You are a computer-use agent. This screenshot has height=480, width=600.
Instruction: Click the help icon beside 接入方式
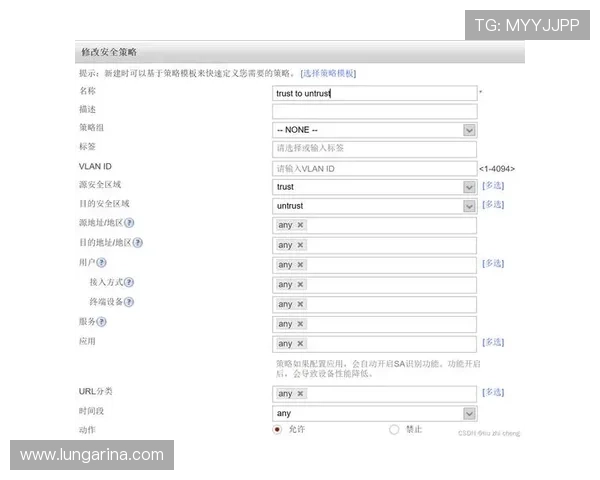(x=130, y=283)
